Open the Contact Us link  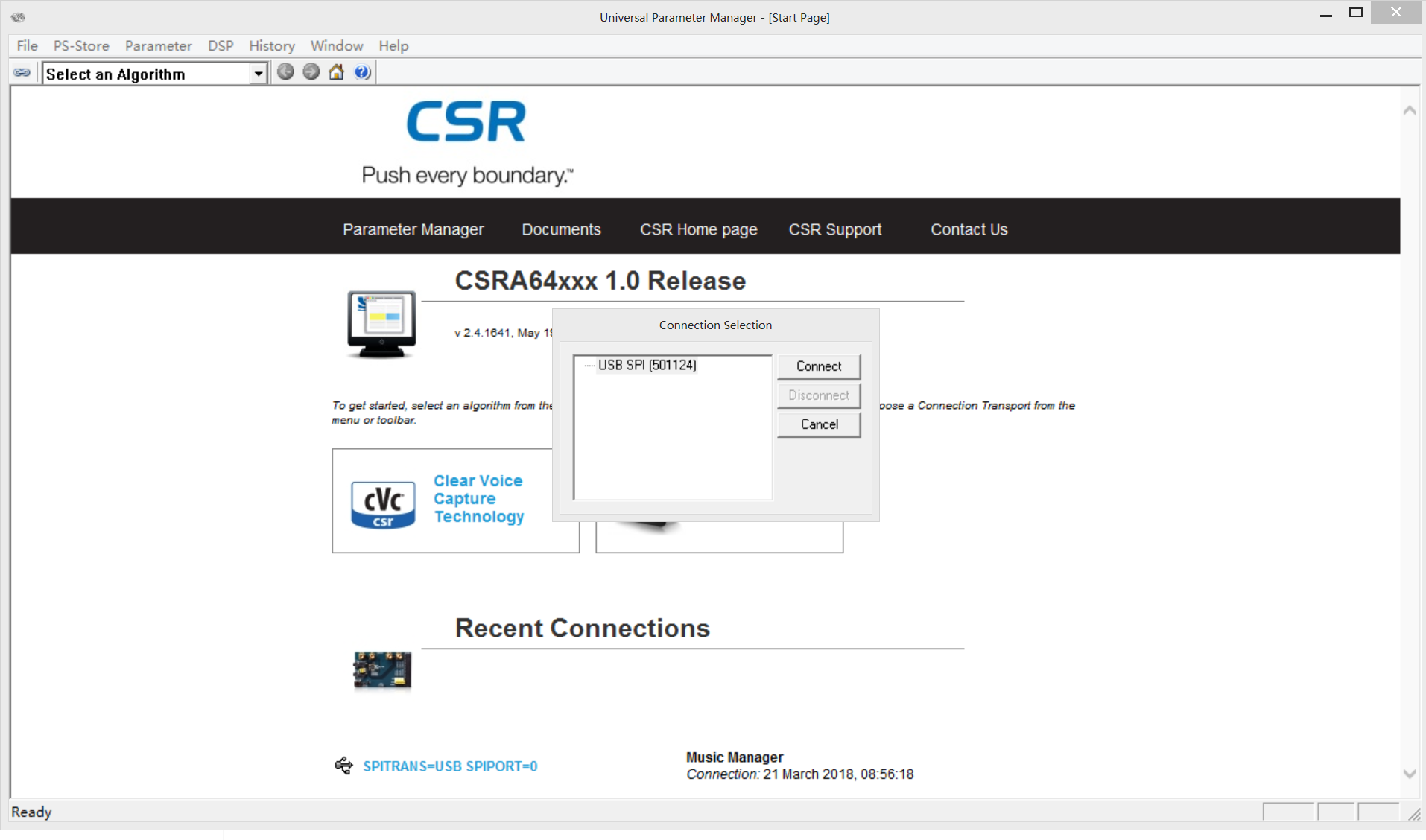pos(969,229)
